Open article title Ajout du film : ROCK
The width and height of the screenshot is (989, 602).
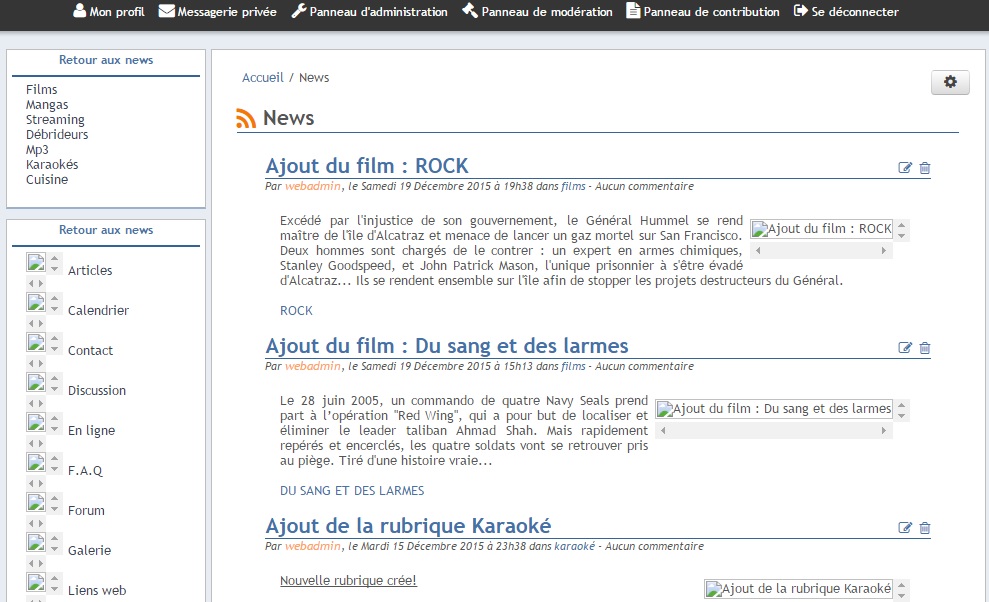click(366, 166)
